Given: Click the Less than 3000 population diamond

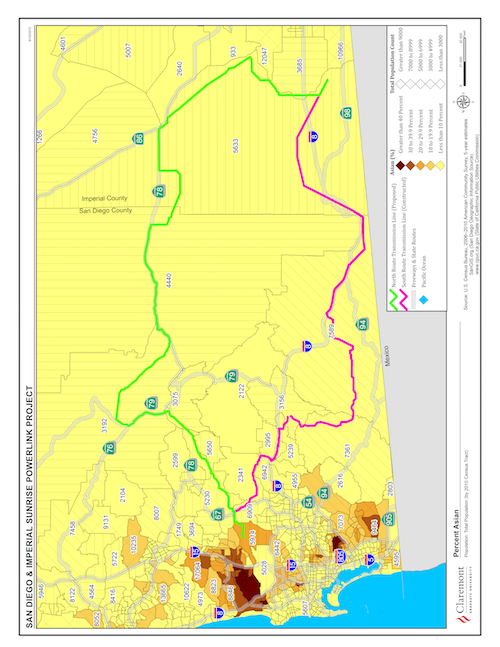Looking at the screenshot, I should pyautogui.click(x=441, y=84).
